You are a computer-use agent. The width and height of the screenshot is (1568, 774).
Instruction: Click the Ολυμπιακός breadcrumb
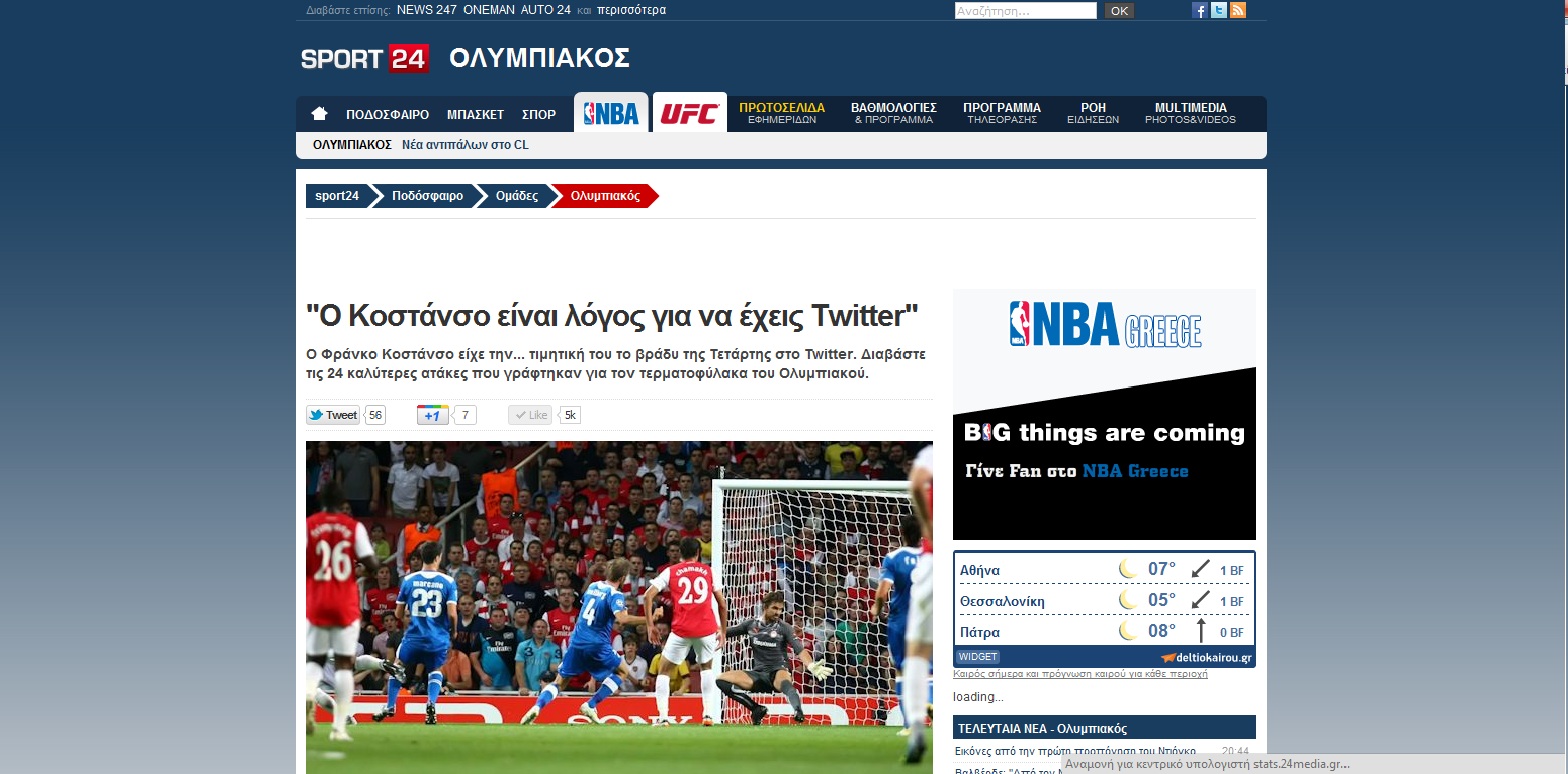point(605,196)
